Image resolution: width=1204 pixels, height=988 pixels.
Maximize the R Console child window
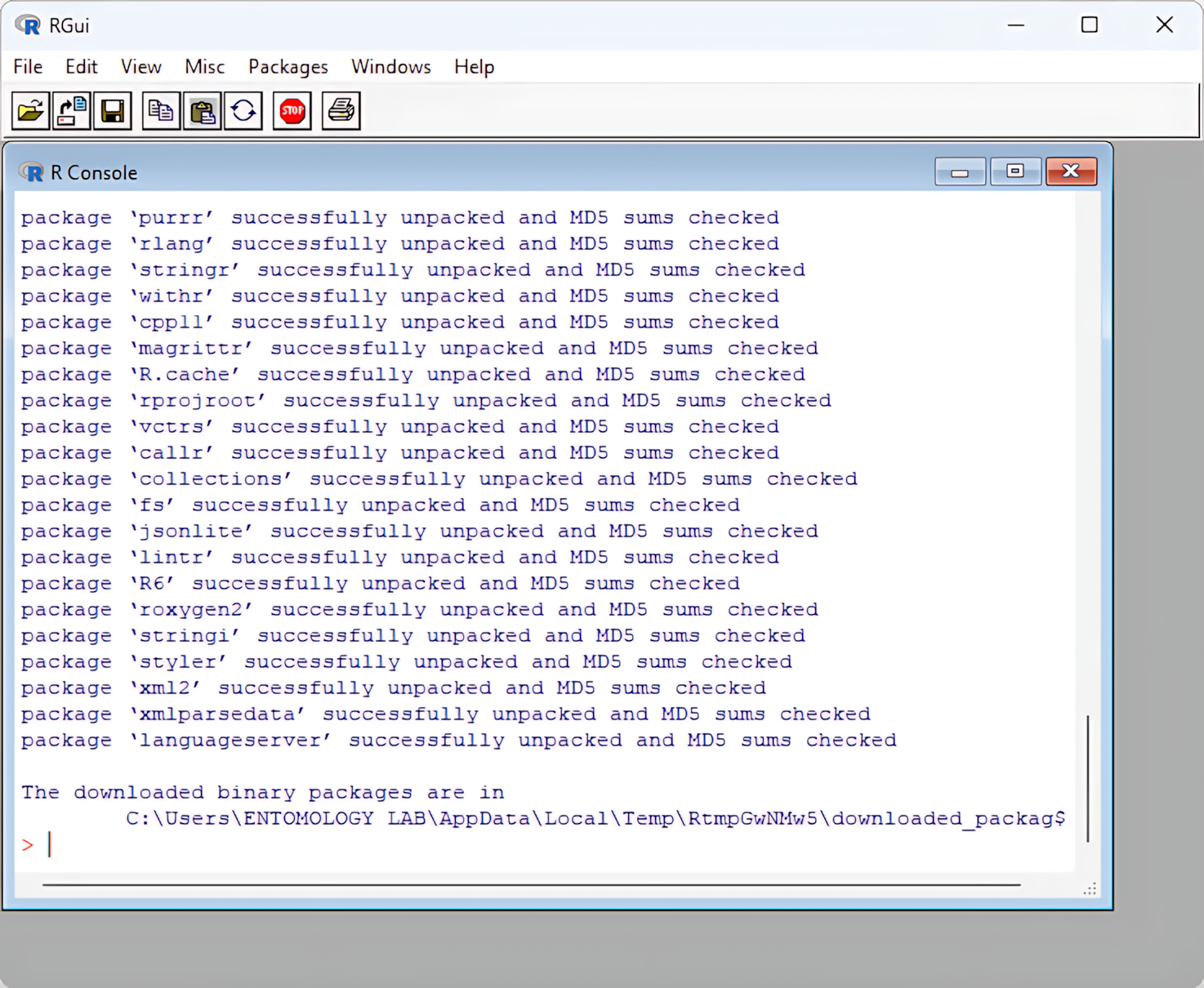point(1015,171)
